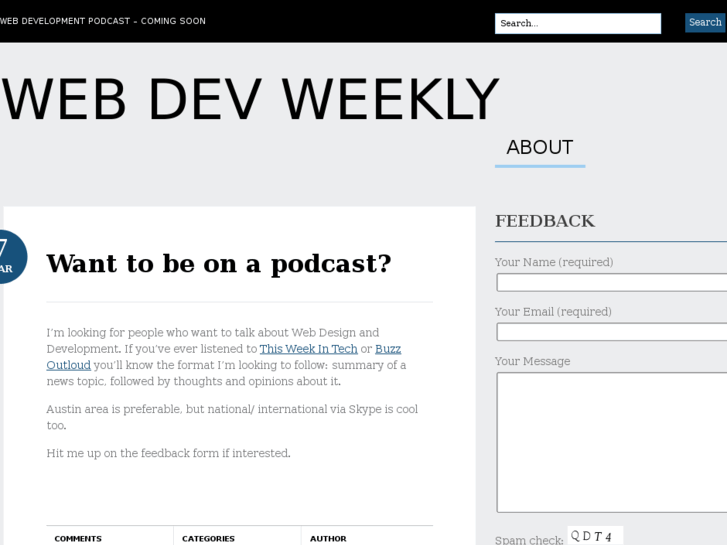Click the Your Name input field
Image resolution: width=727 pixels, height=545 pixels.
click(612, 282)
